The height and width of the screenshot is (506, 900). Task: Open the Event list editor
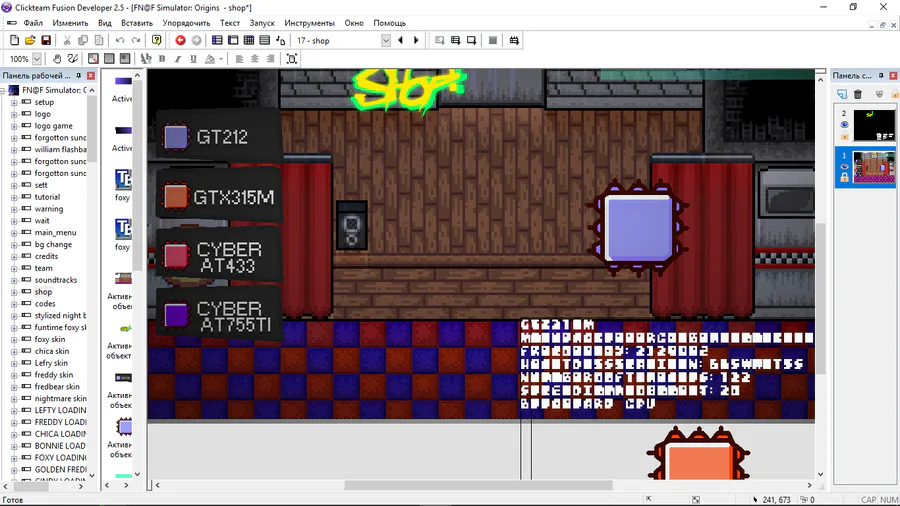pos(265,40)
